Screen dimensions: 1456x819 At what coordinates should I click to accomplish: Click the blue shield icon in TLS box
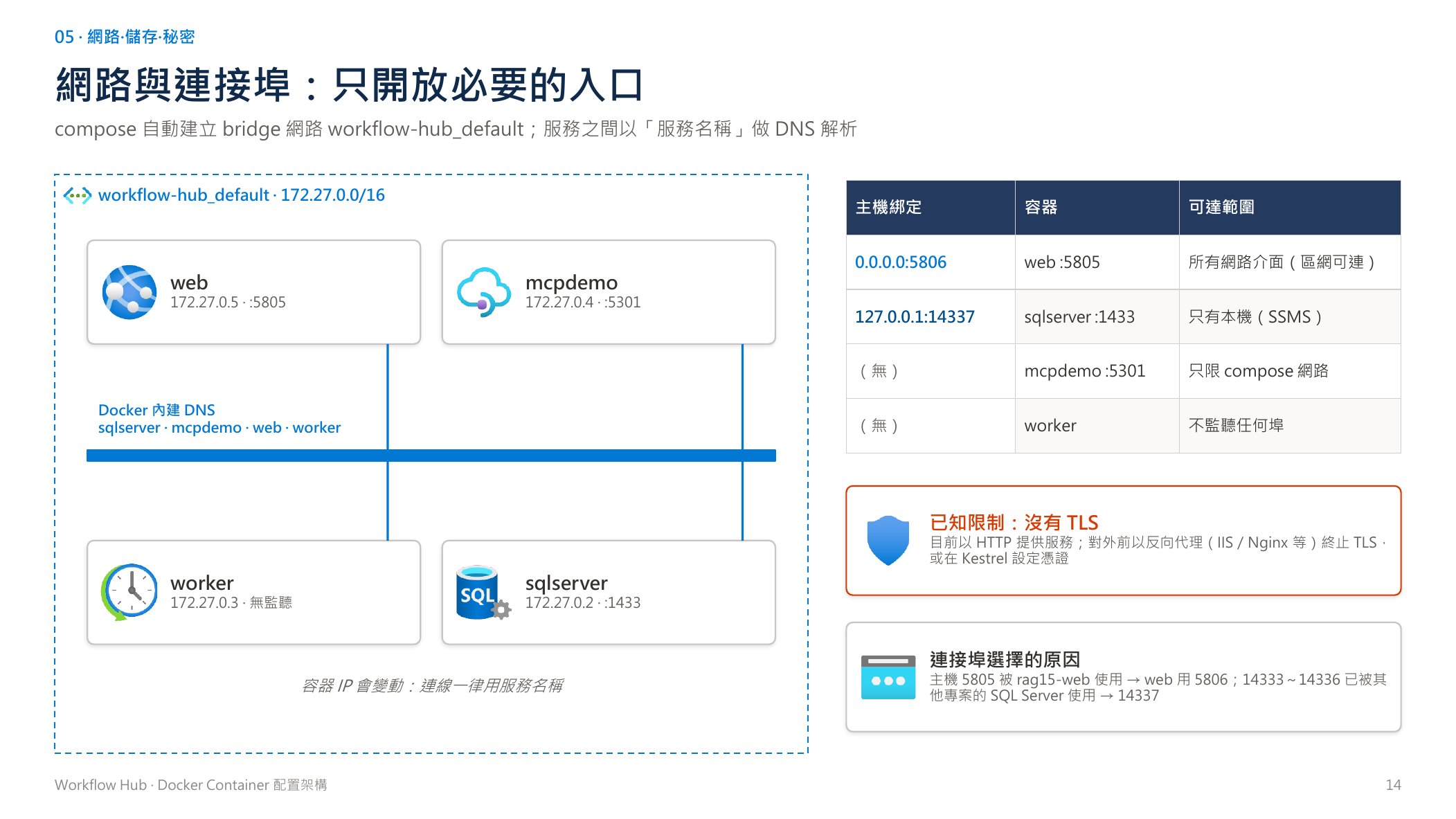[888, 540]
